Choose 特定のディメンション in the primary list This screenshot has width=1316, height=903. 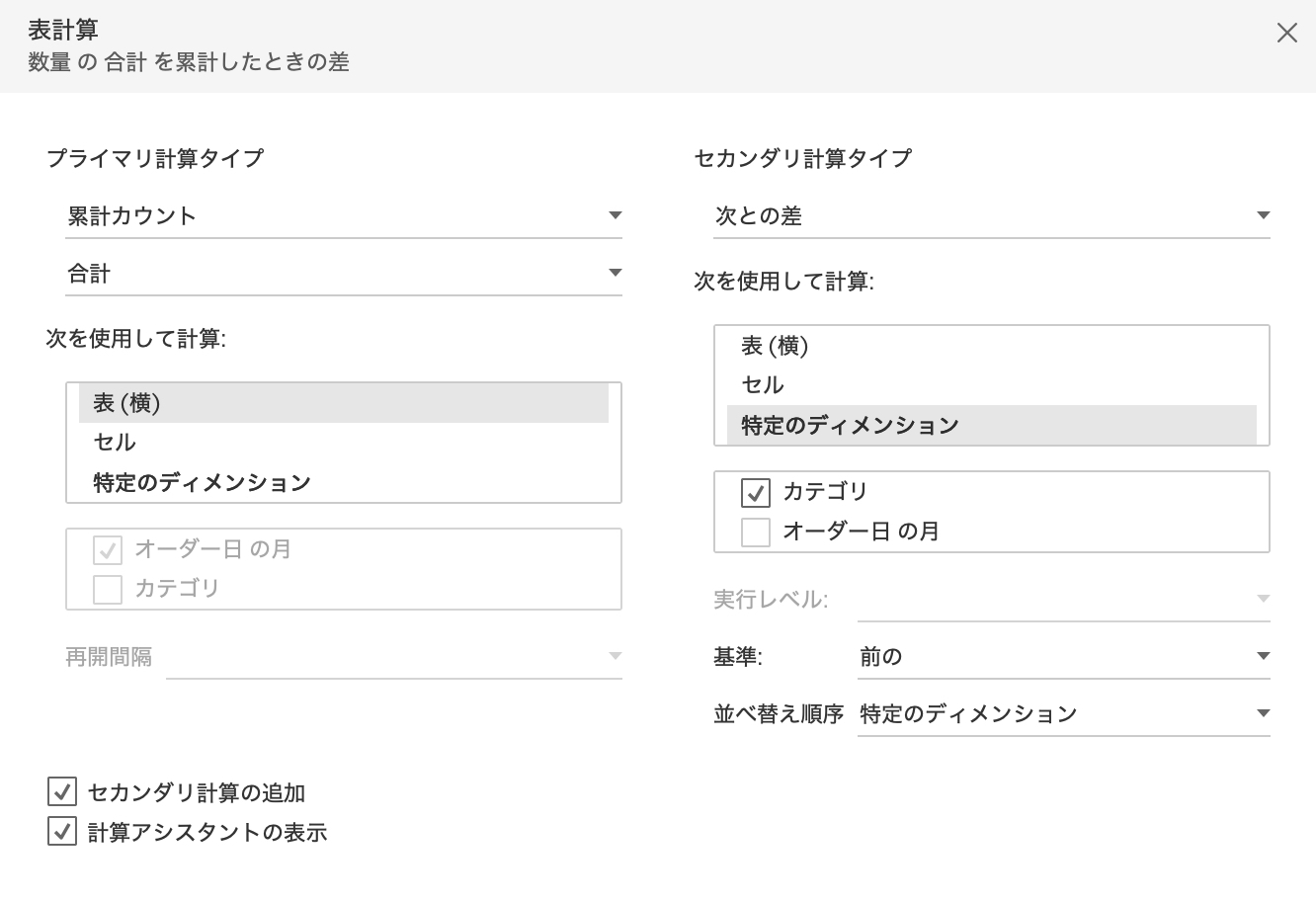click(343, 482)
